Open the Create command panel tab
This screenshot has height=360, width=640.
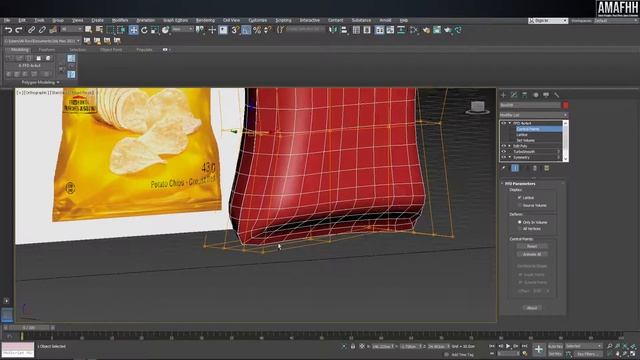pyautogui.click(x=503, y=95)
